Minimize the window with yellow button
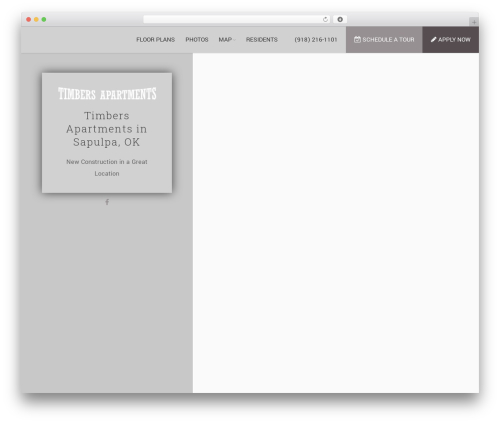Image resolution: width=500 pixels, height=423 pixels. coord(36,19)
